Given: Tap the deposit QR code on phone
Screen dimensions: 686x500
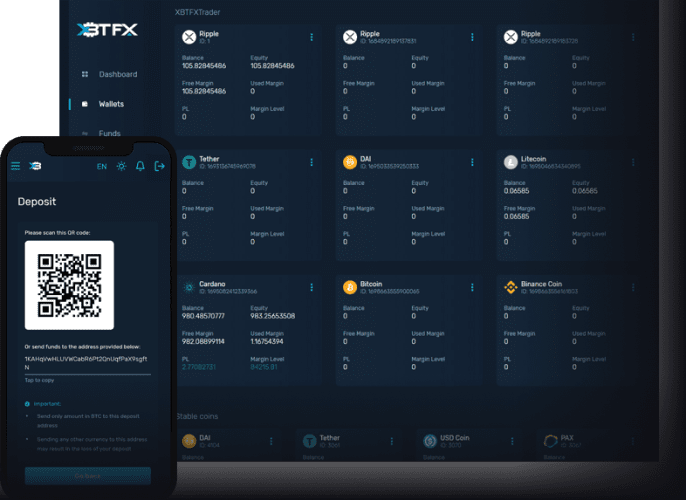Looking at the screenshot, I should [x=69, y=285].
